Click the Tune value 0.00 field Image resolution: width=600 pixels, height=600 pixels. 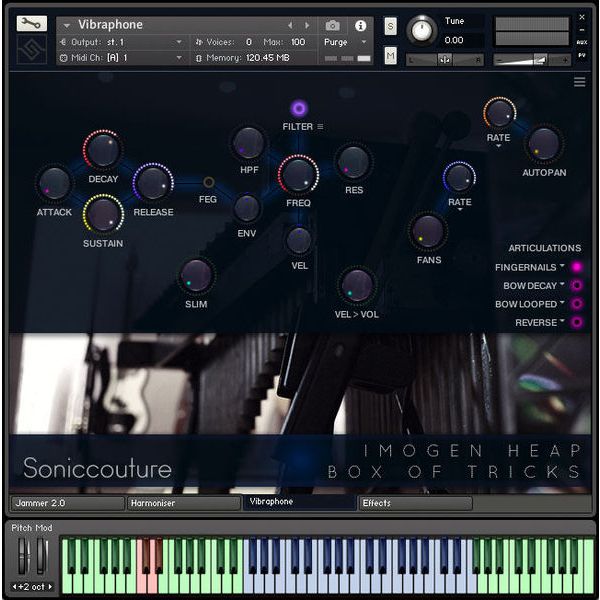click(454, 40)
